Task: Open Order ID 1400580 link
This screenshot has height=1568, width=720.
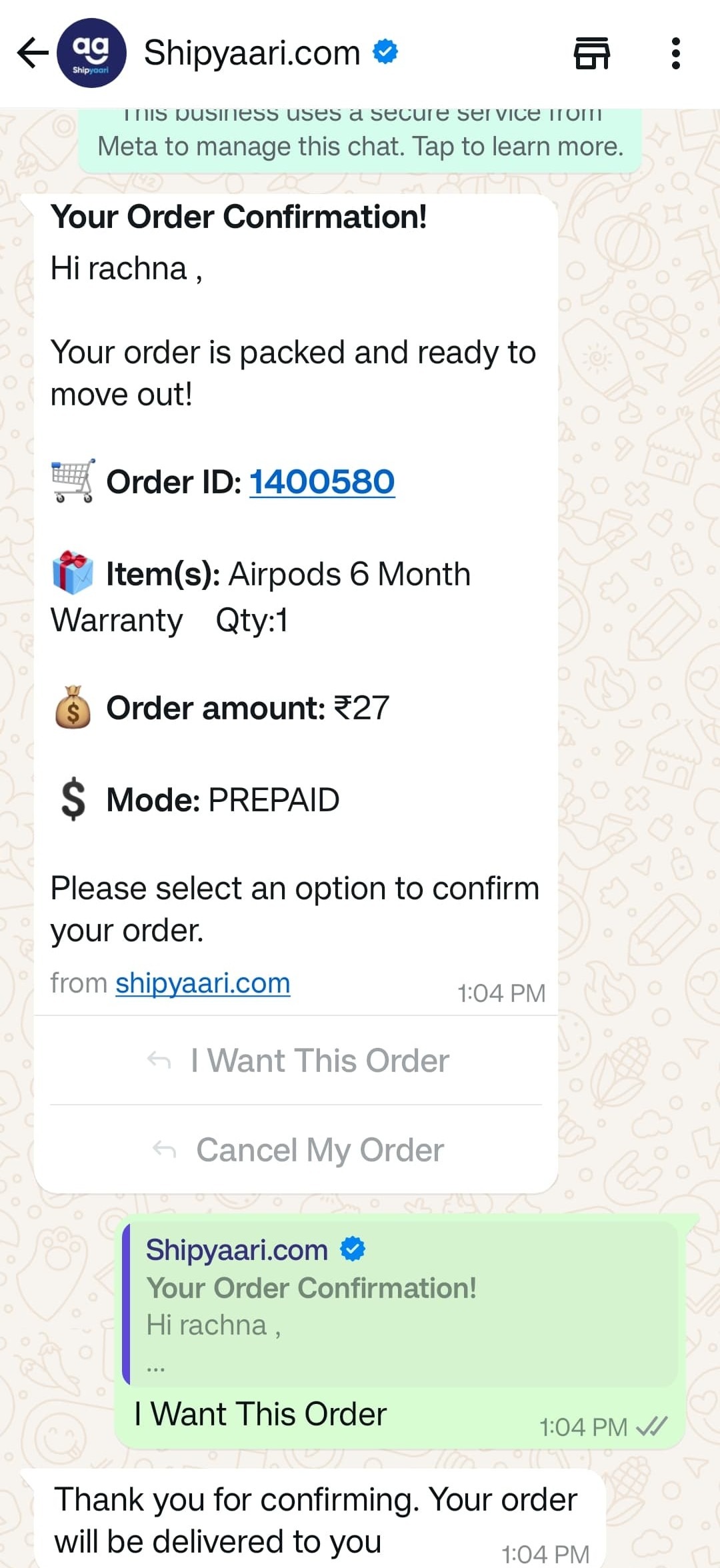Action: 322,482
